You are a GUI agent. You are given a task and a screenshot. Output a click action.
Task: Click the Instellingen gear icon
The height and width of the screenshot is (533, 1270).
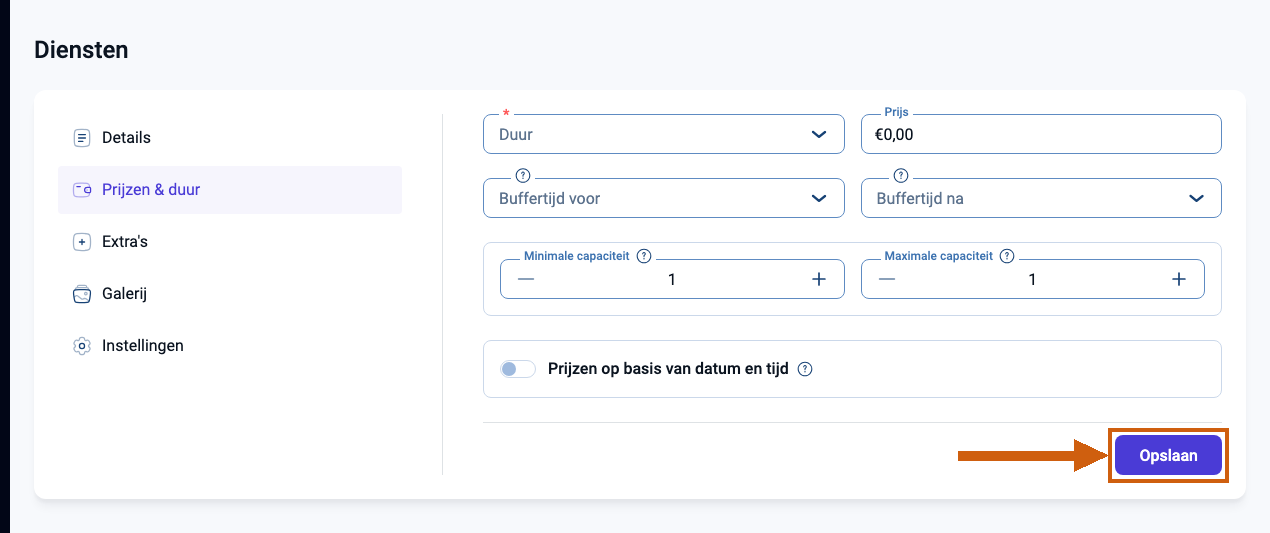(82, 346)
